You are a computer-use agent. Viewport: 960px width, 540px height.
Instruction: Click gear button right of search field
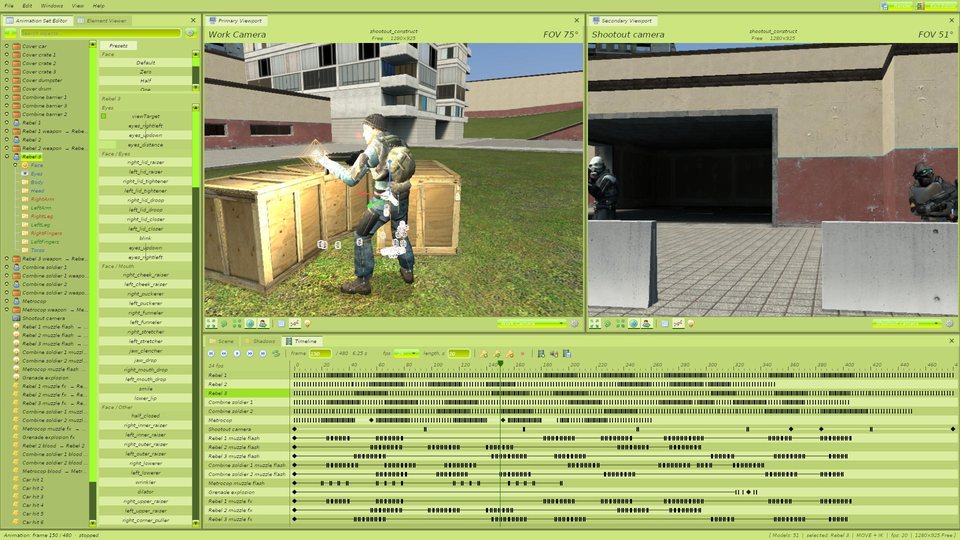190,32
